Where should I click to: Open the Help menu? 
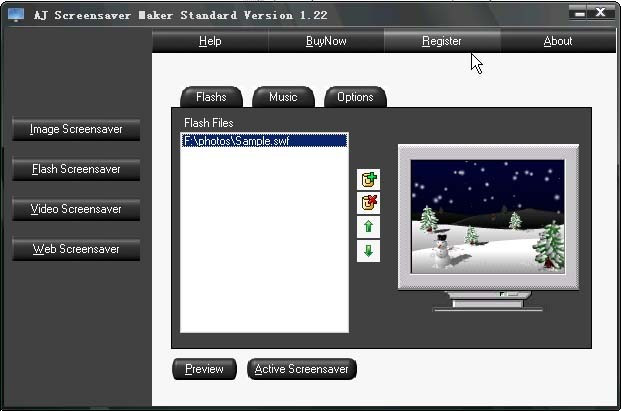(210, 41)
